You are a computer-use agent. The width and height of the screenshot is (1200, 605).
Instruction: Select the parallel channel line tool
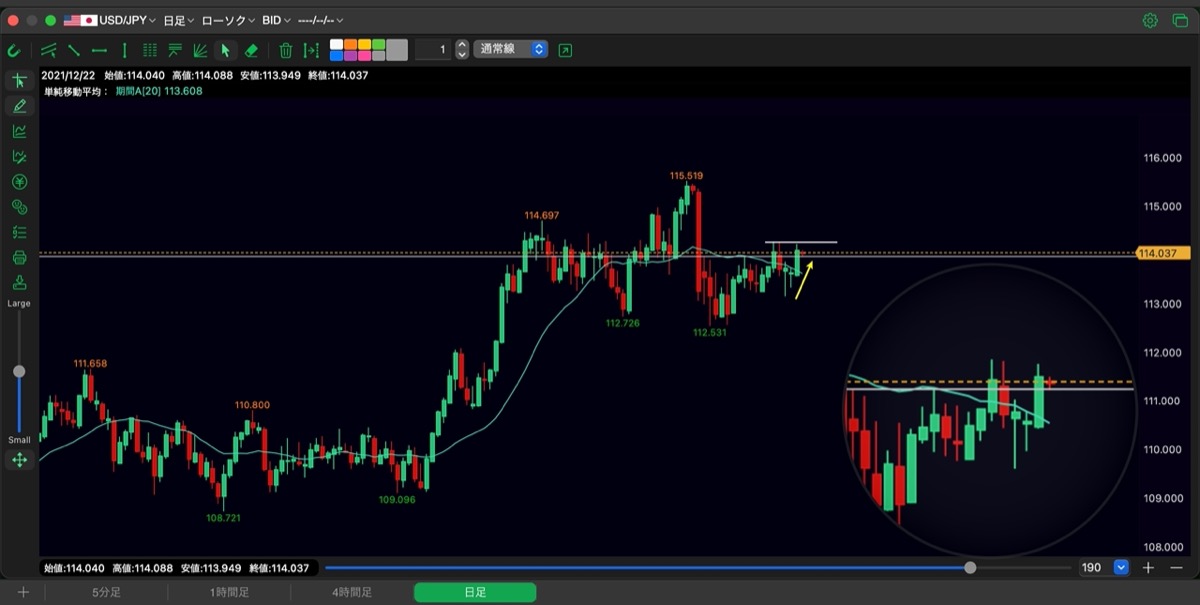click(49, 50)
